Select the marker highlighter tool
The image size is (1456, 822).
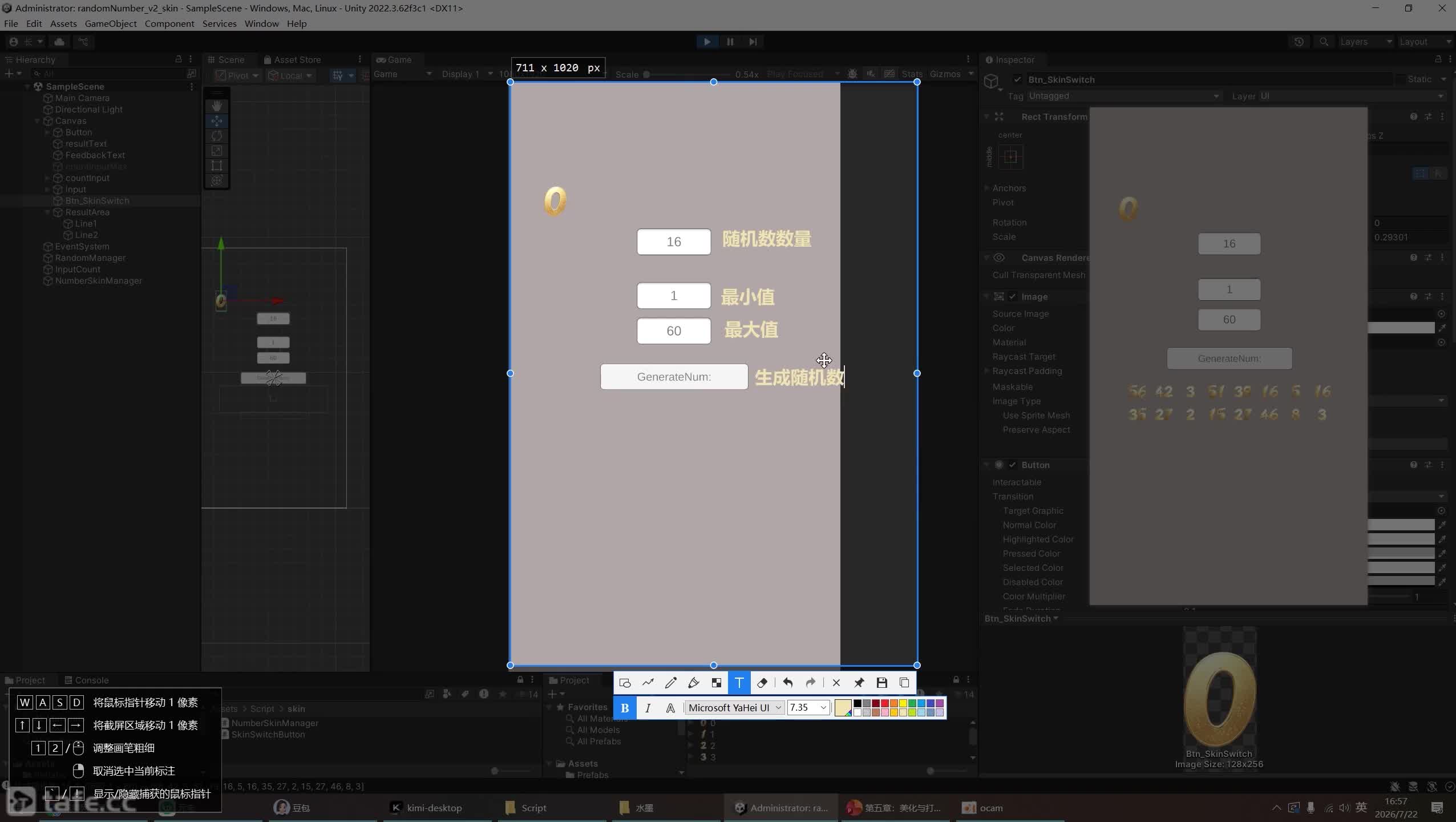[x=694, y=683]
